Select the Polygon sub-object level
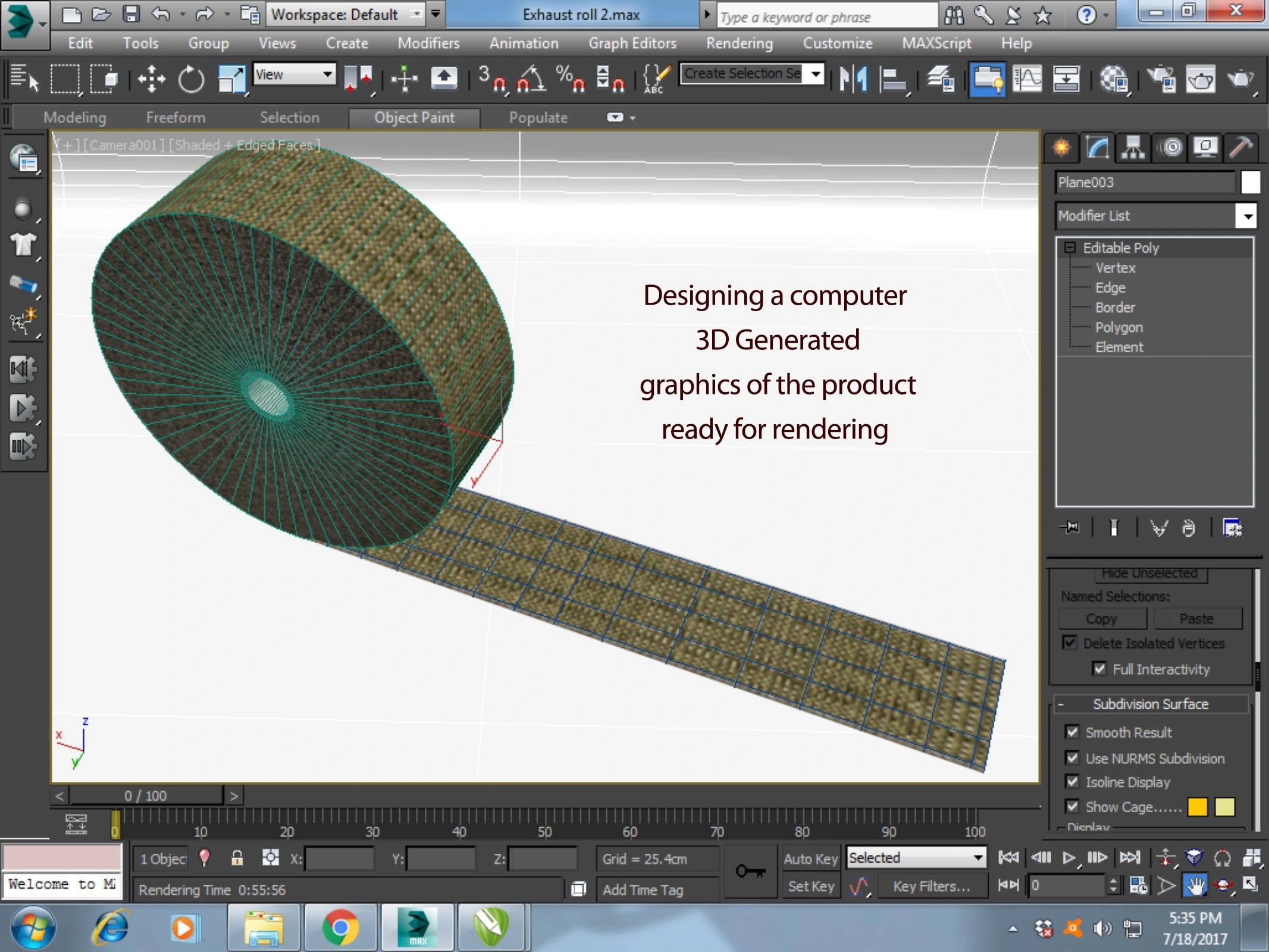The height and width of the screenshot is (952, 1269). pyautogui.click(x=1118, y=327)
